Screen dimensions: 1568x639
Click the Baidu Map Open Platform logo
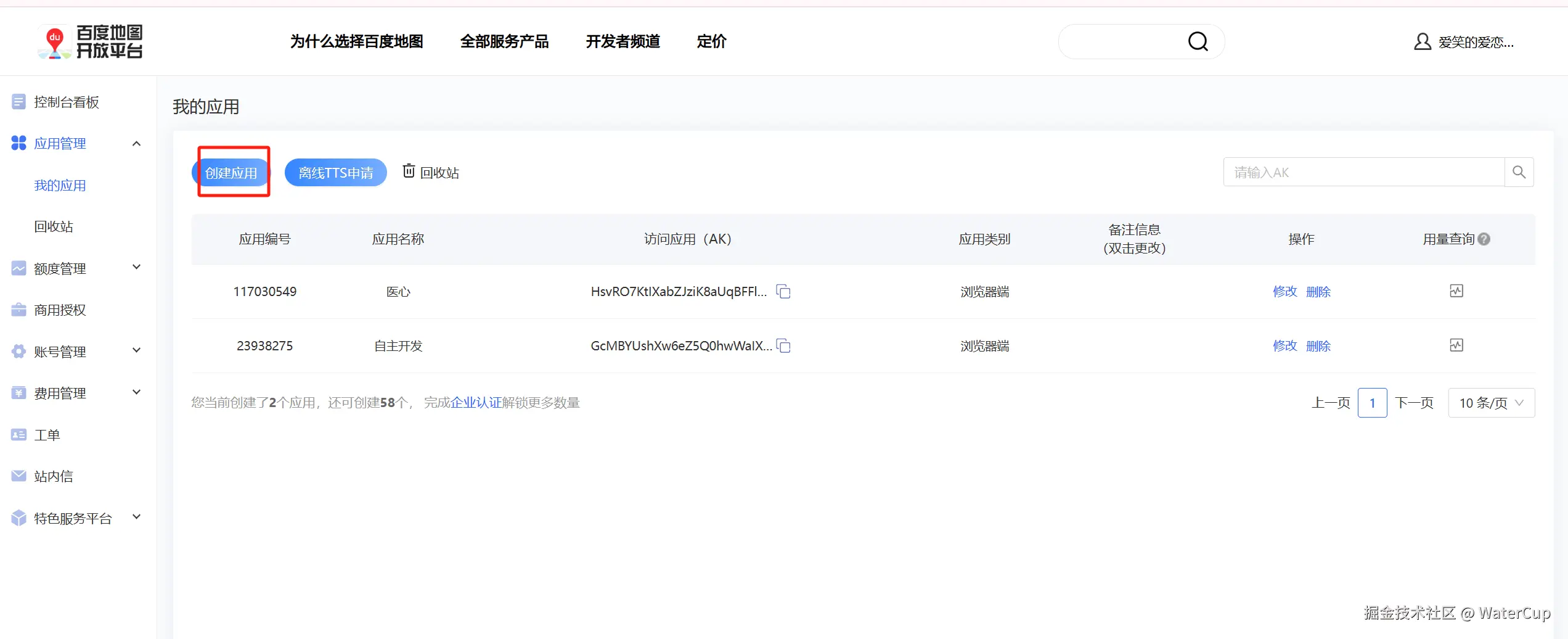click(91, 42)
